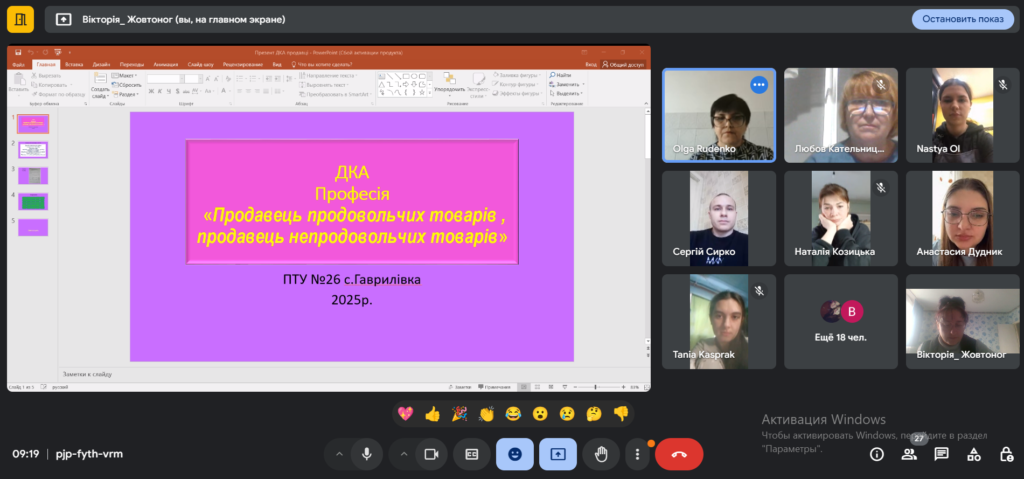This screenshot has width=1024, height=479.
Task: Open the Ещё 18 чел. participants tile
Action: [839, 323]
